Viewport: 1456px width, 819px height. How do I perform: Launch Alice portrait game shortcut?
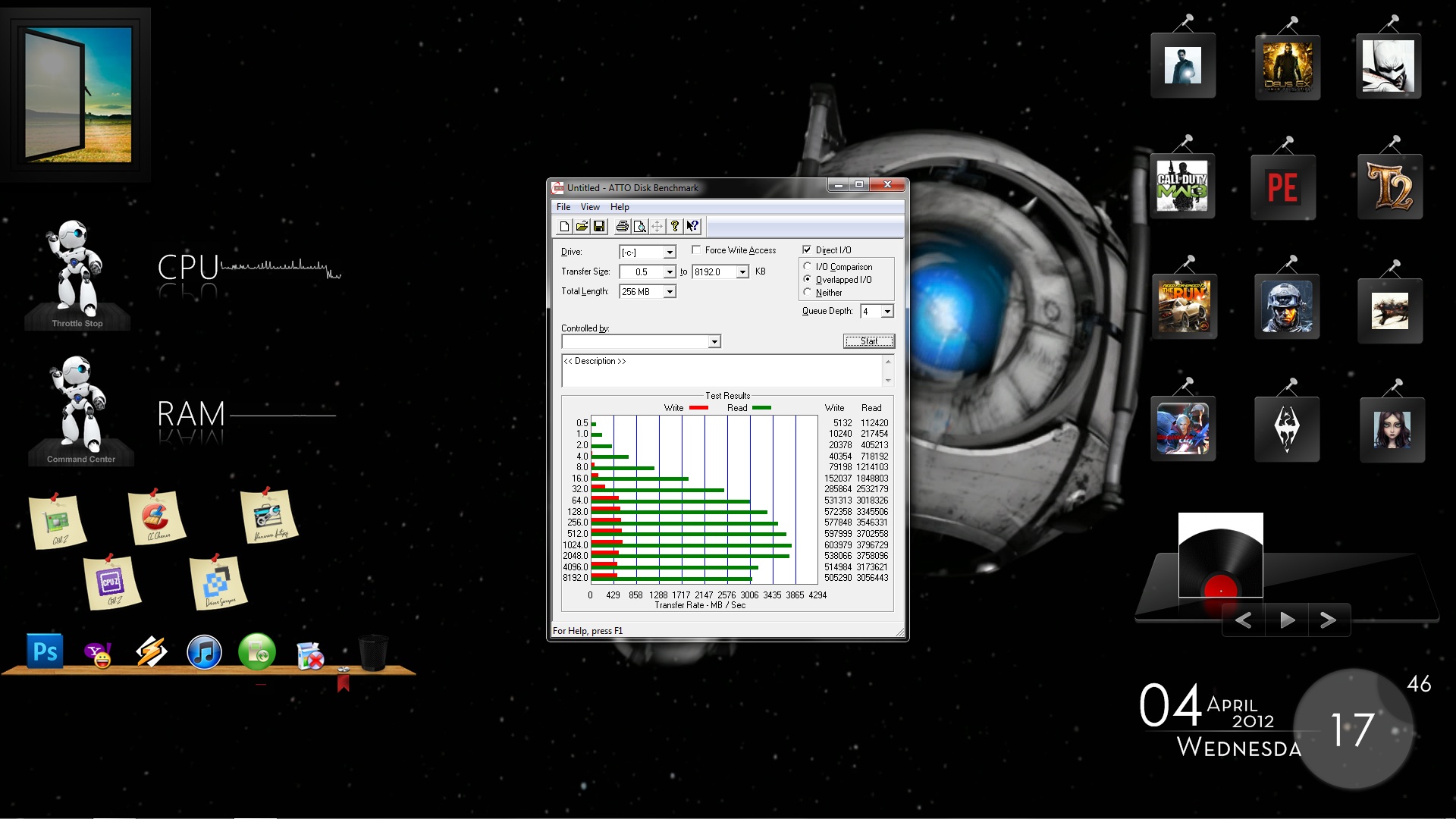pos(1392,429)
